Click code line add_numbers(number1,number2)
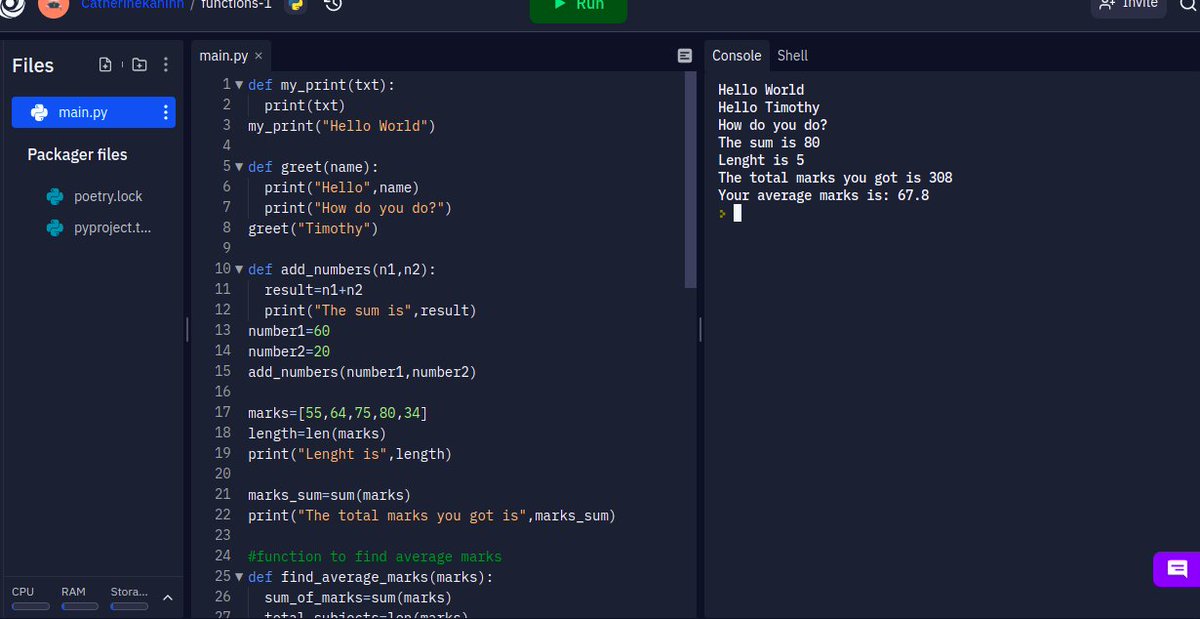Screen dimensions: 1200x619 click(362, 371)
